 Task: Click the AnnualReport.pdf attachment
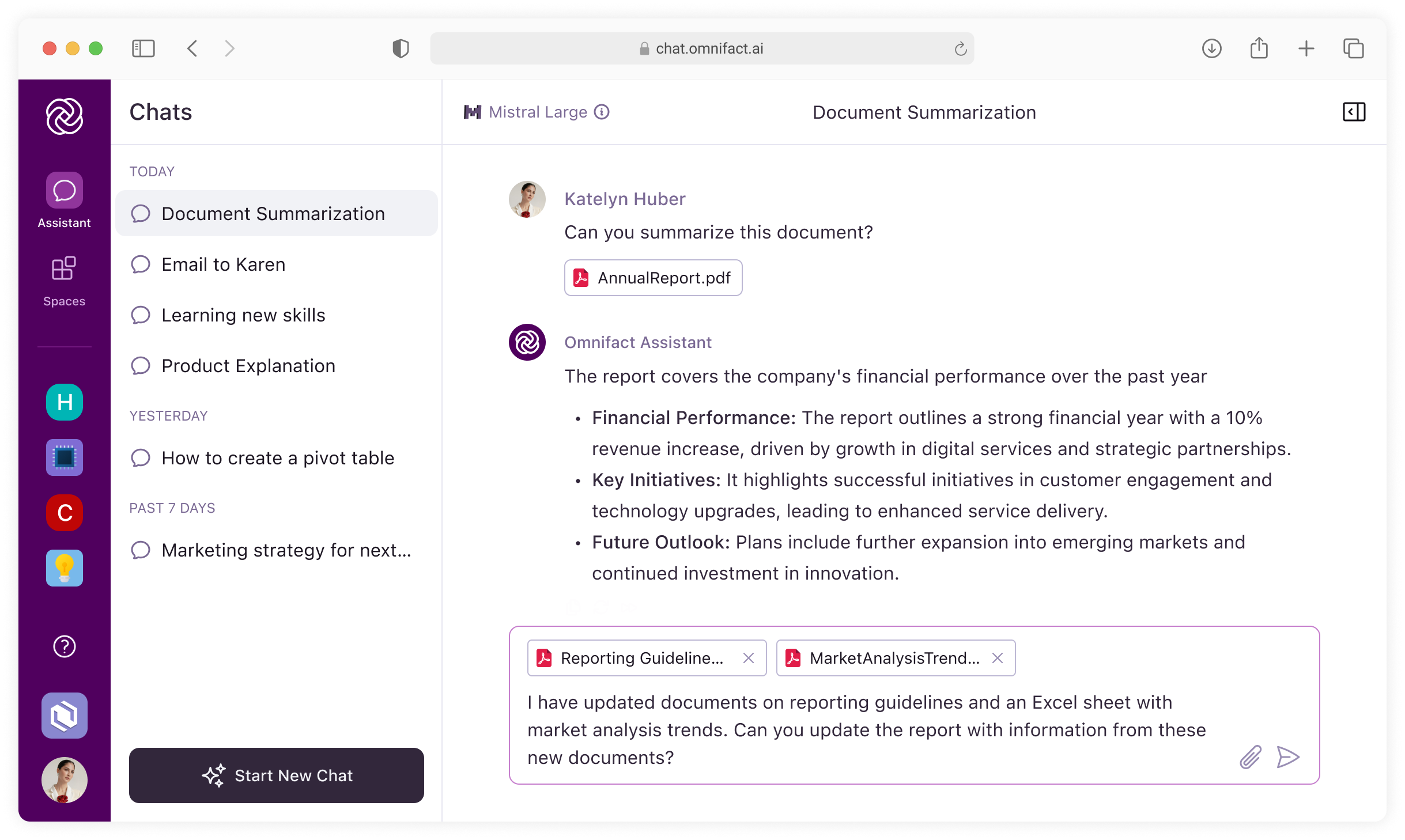(653, 277)
